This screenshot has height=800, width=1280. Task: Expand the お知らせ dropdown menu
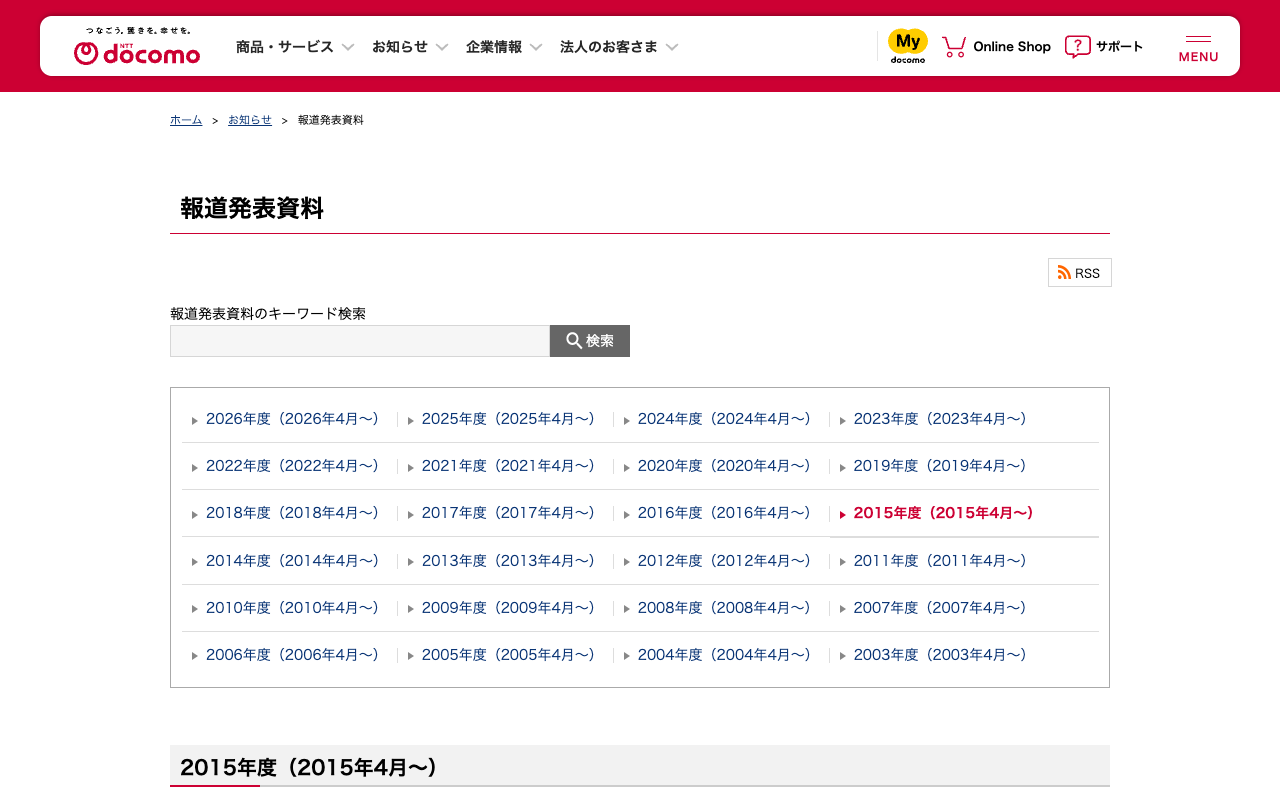click(x=410, y=46)
